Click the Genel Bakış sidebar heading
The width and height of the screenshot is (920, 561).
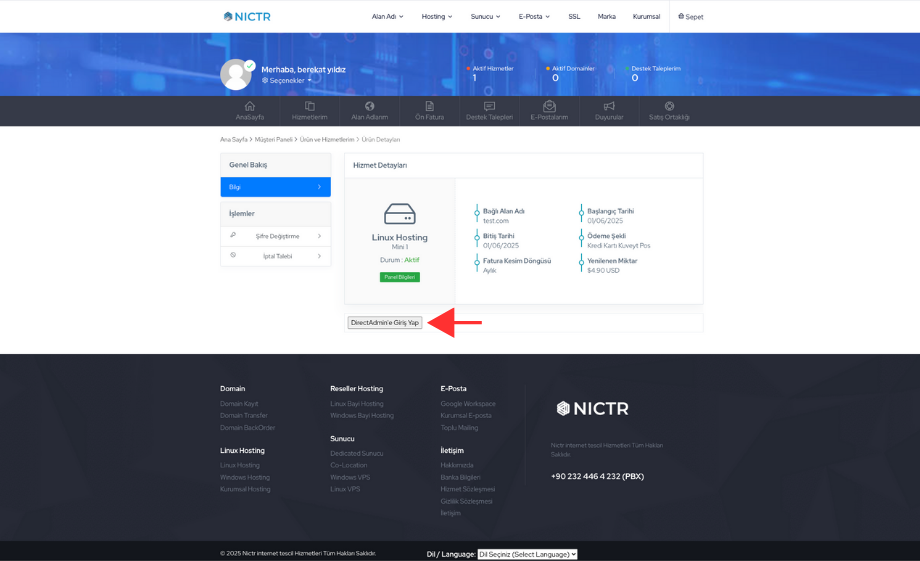248,165
